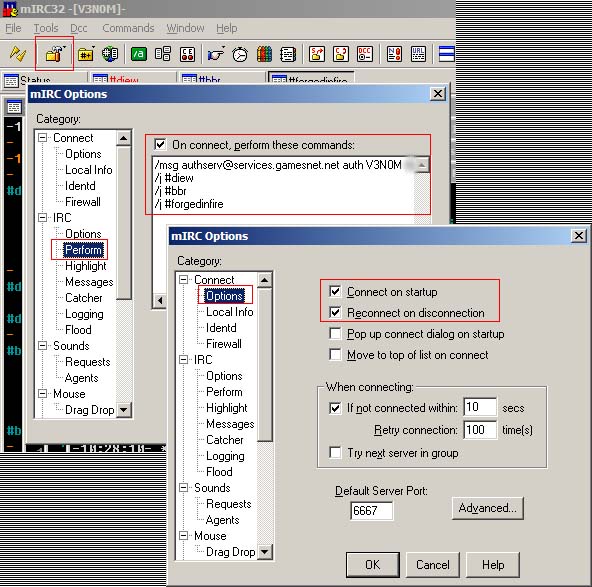Collapse Connect node in front Options dialog
The height and width of the screenshot is (587, 592).
183,279
